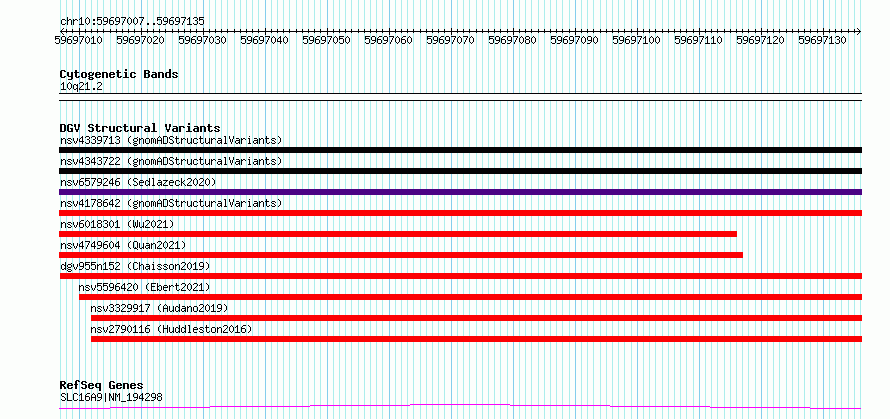Select the red bar under dgv955n152
890x419 pixels.
click(460, 276)
